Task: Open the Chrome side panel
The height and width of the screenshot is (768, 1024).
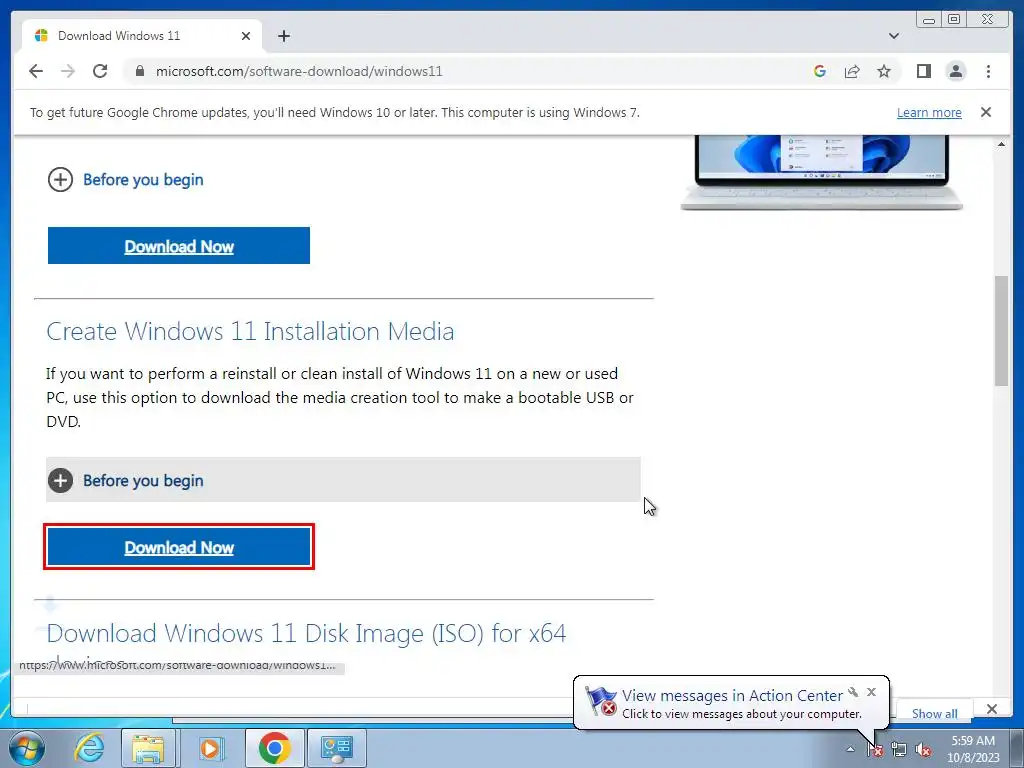Action: coord(923,71)
